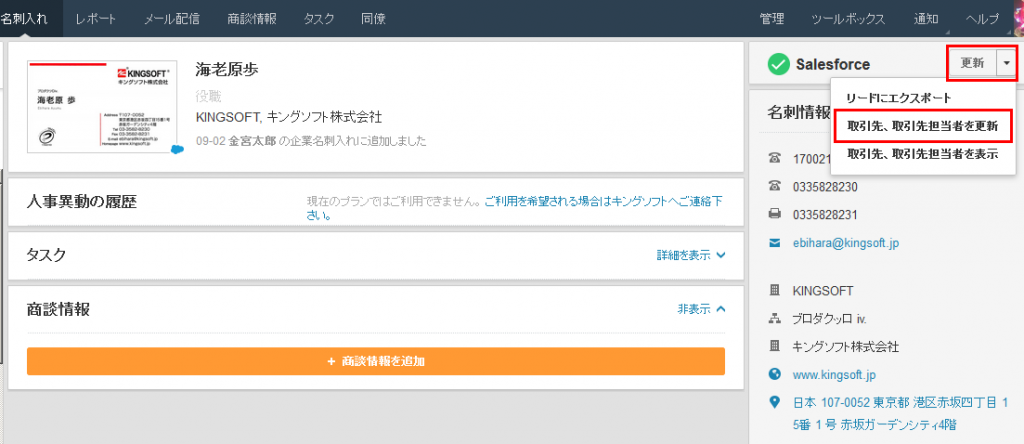
Task: Open the www.kingsoft.jp link
Action: click(x=834, y=375)
